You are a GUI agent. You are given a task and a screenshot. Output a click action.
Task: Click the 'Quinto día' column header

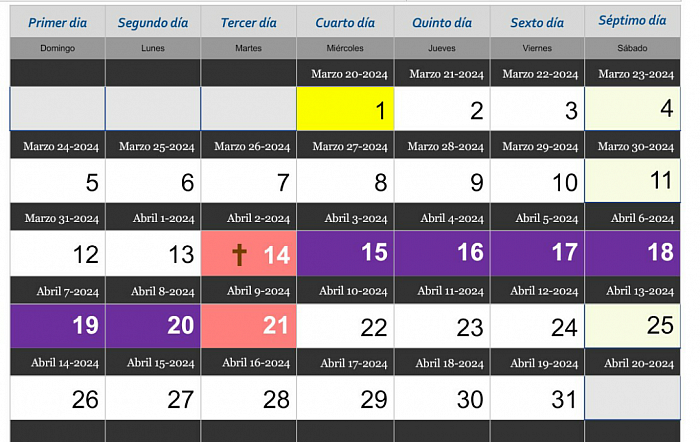click(442, 22)
